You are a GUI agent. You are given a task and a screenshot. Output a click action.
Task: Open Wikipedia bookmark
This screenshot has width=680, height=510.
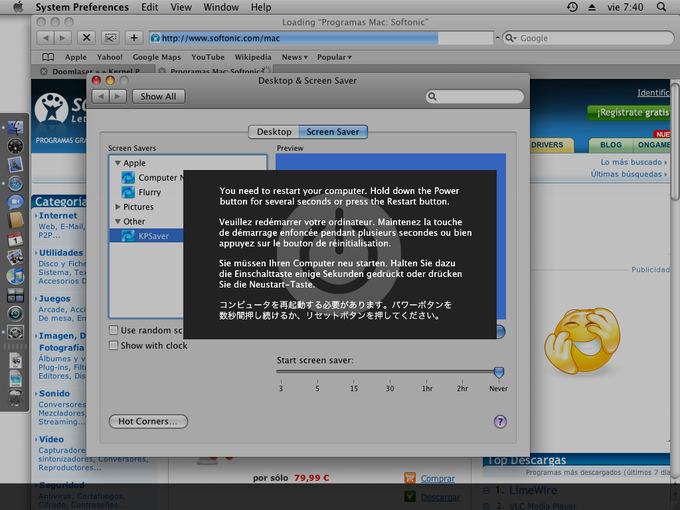coord(253,57)
